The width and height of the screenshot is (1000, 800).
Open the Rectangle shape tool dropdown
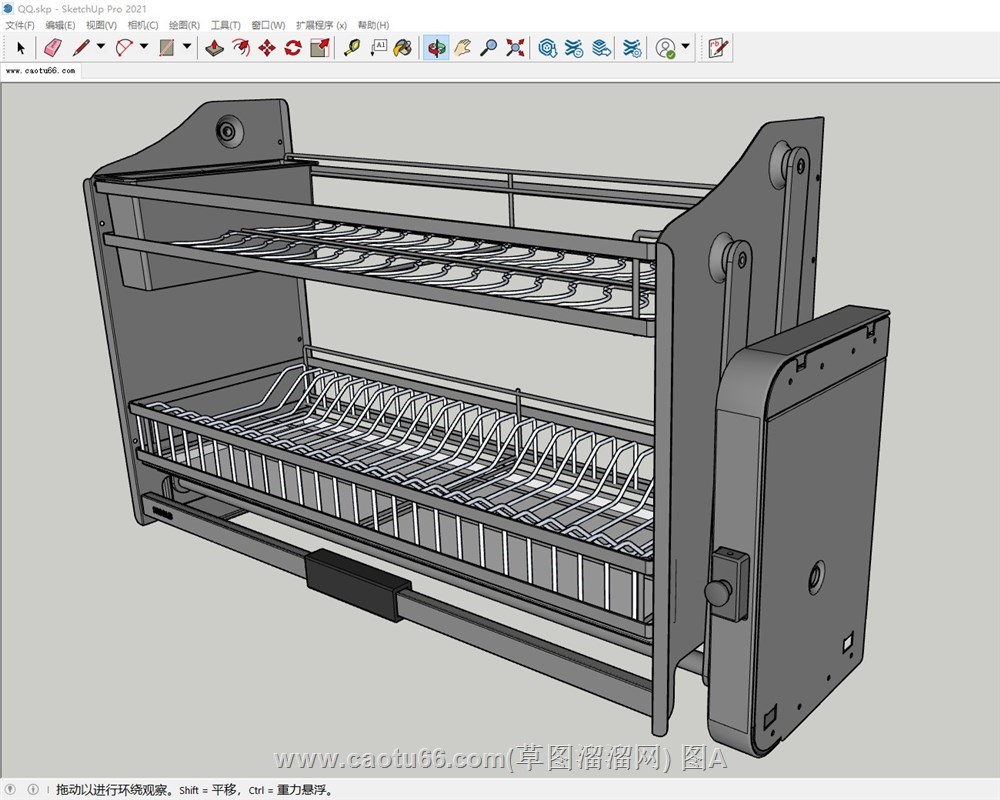[x=187, y=47]
